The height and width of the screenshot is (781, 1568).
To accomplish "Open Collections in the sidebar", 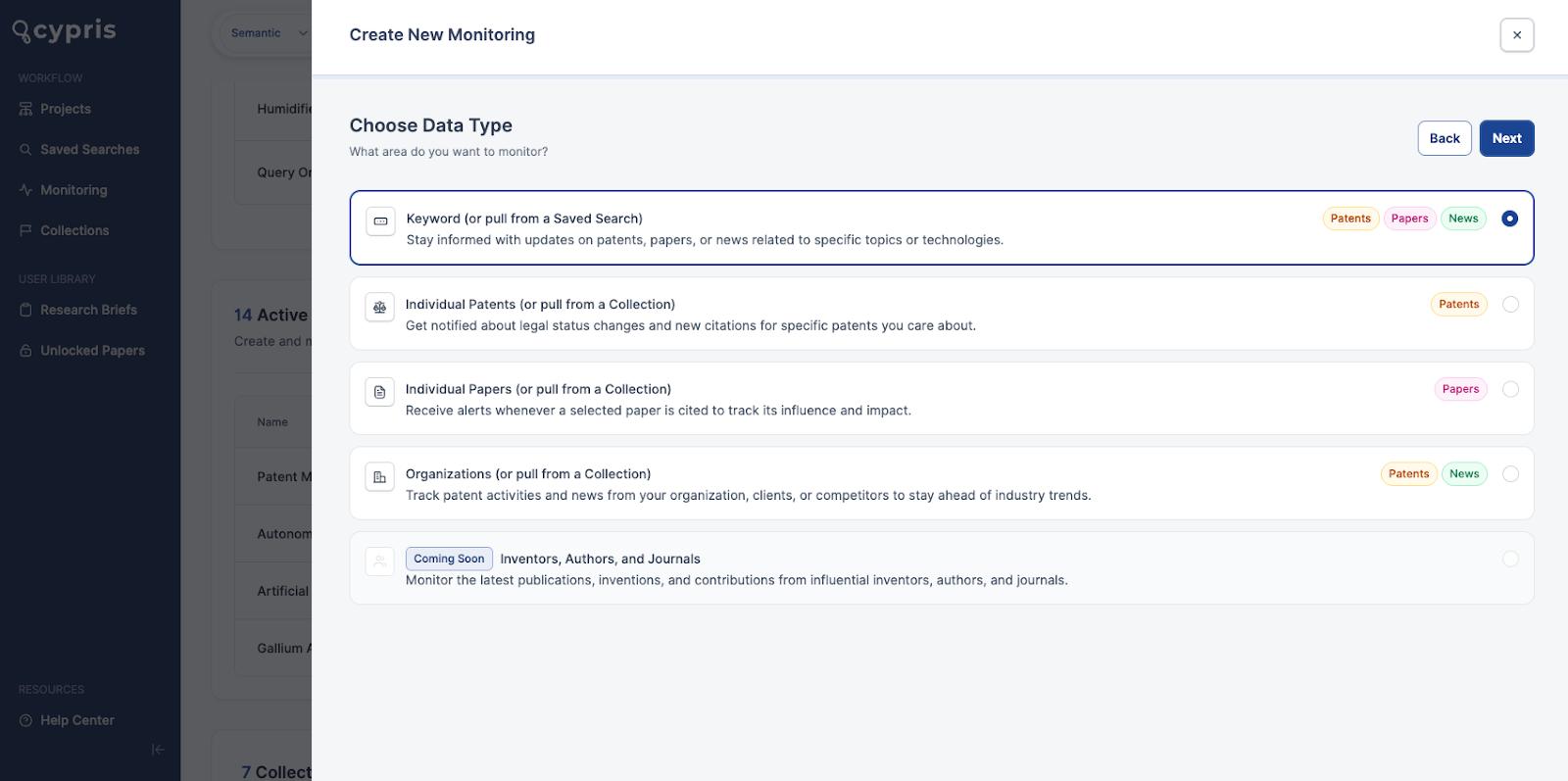I will (74, 230).
